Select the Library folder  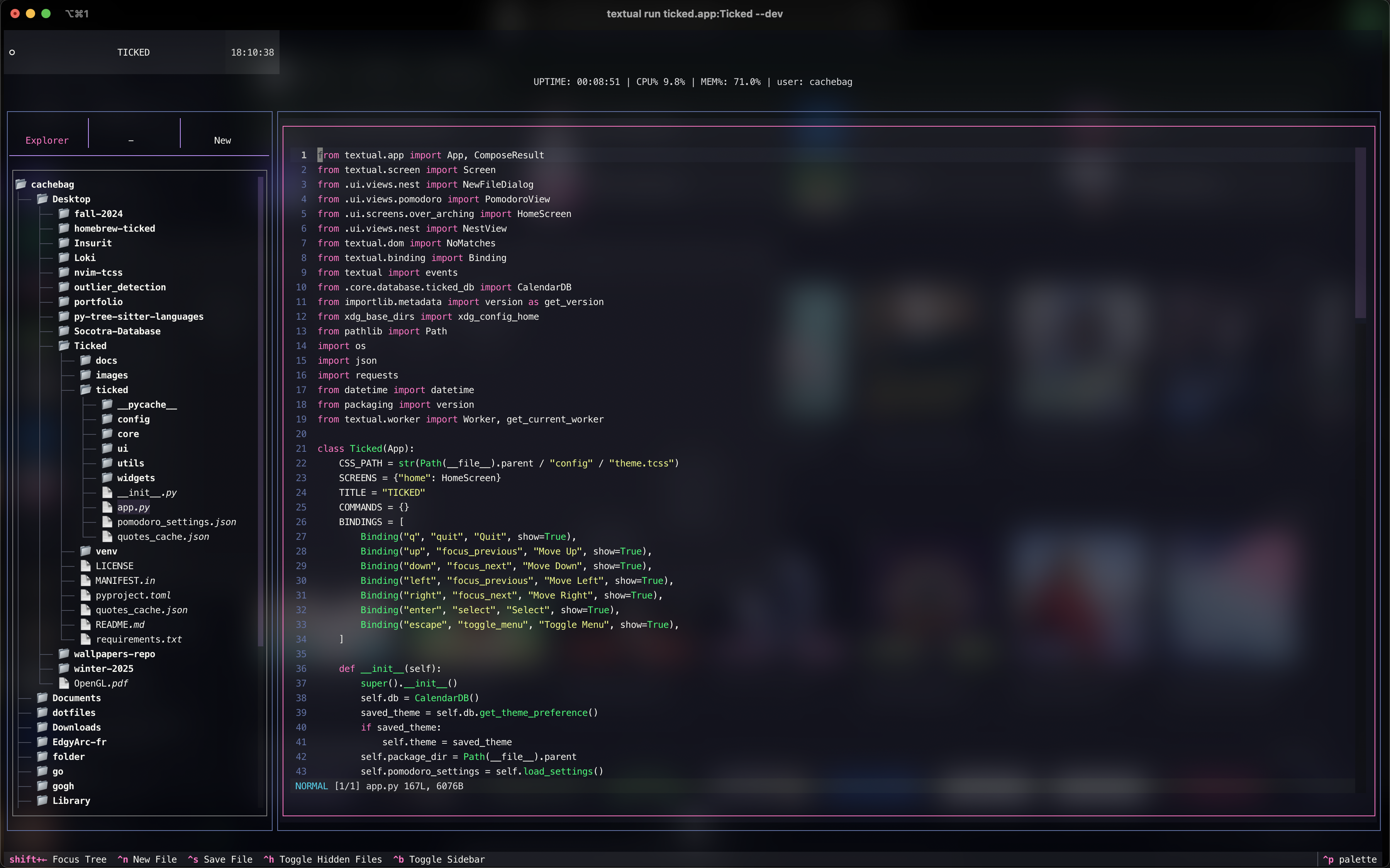[71, 801]
